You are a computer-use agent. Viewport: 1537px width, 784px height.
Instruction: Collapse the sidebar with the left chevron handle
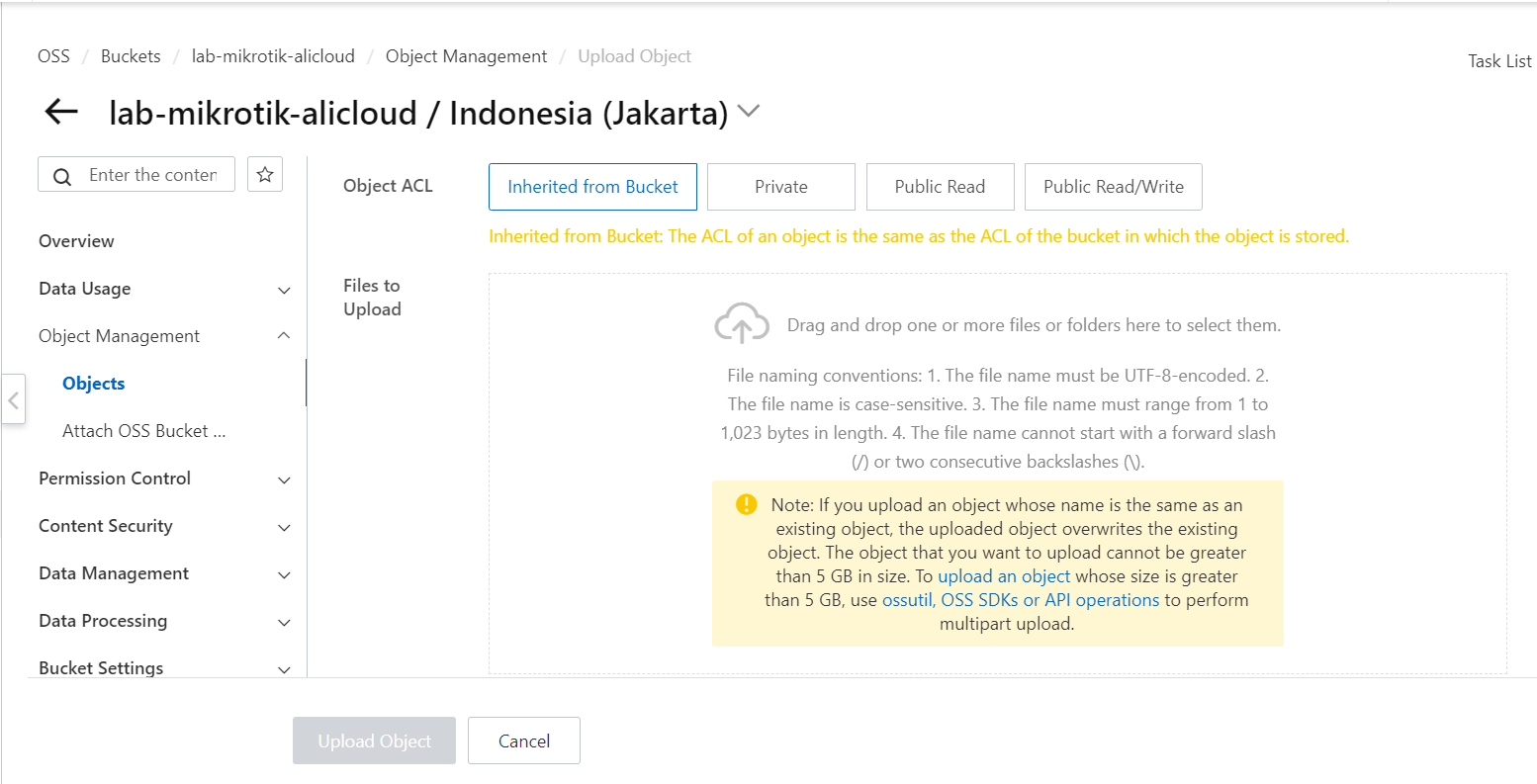[x=13, y=399]
